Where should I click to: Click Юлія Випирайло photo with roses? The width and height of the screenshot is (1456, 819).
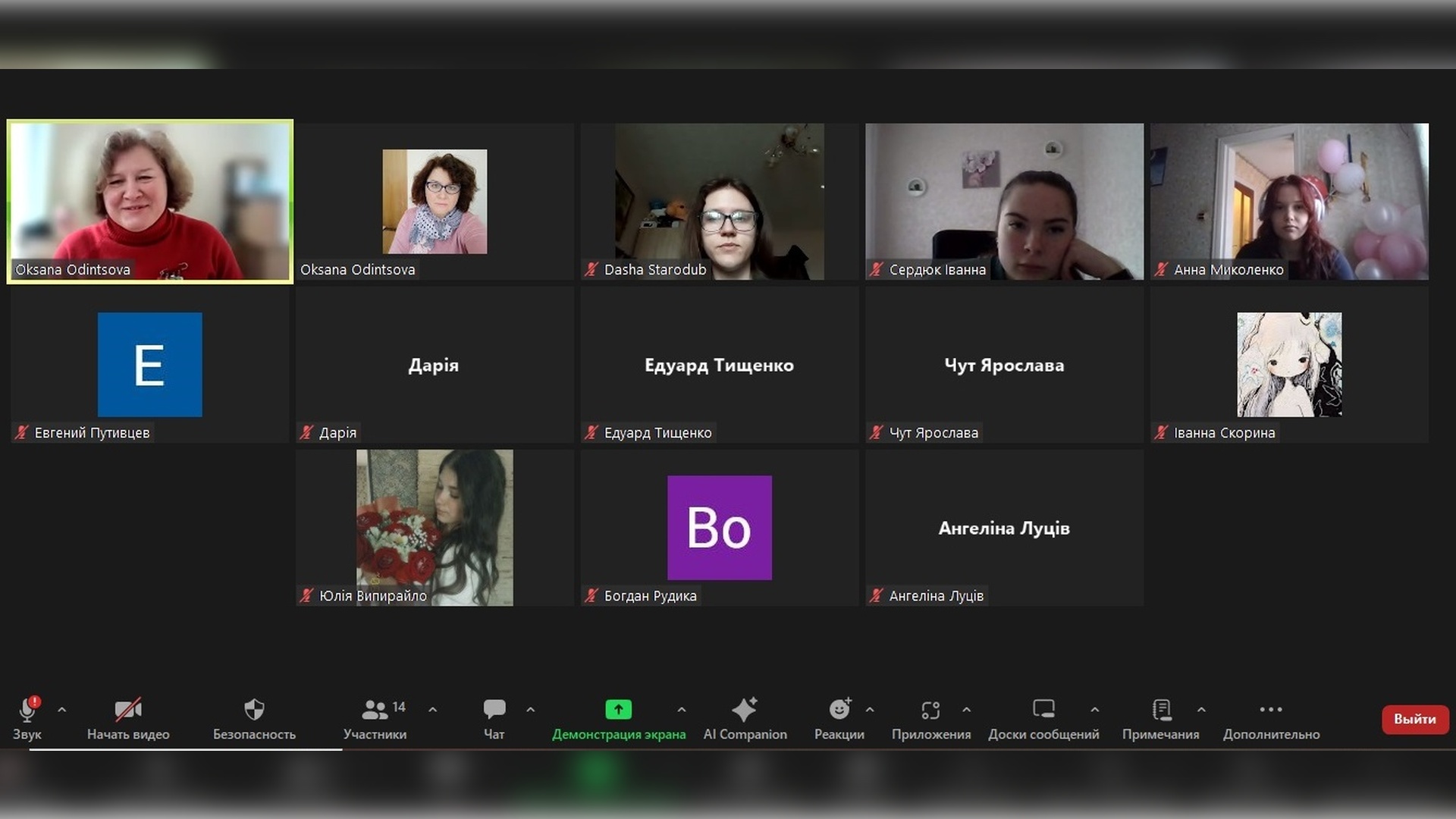(x=435, y=528)
